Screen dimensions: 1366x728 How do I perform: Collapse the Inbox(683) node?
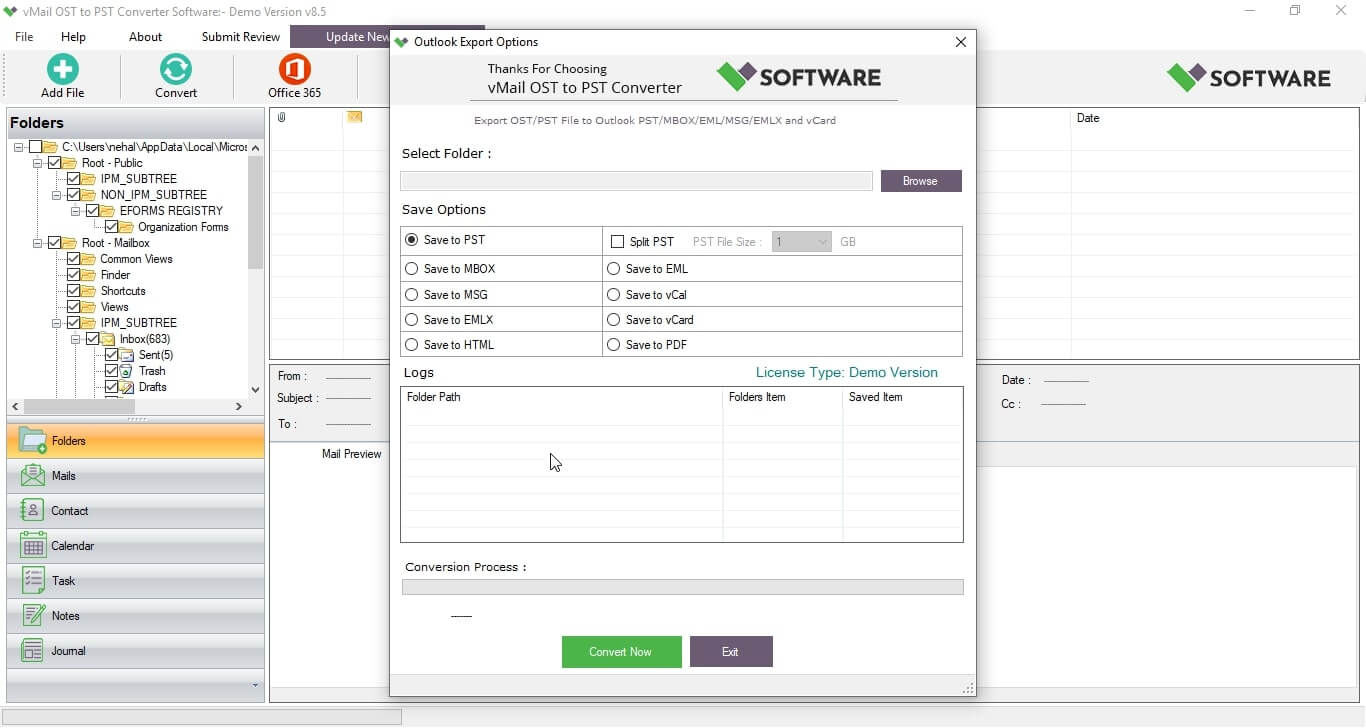coord(76,339)
